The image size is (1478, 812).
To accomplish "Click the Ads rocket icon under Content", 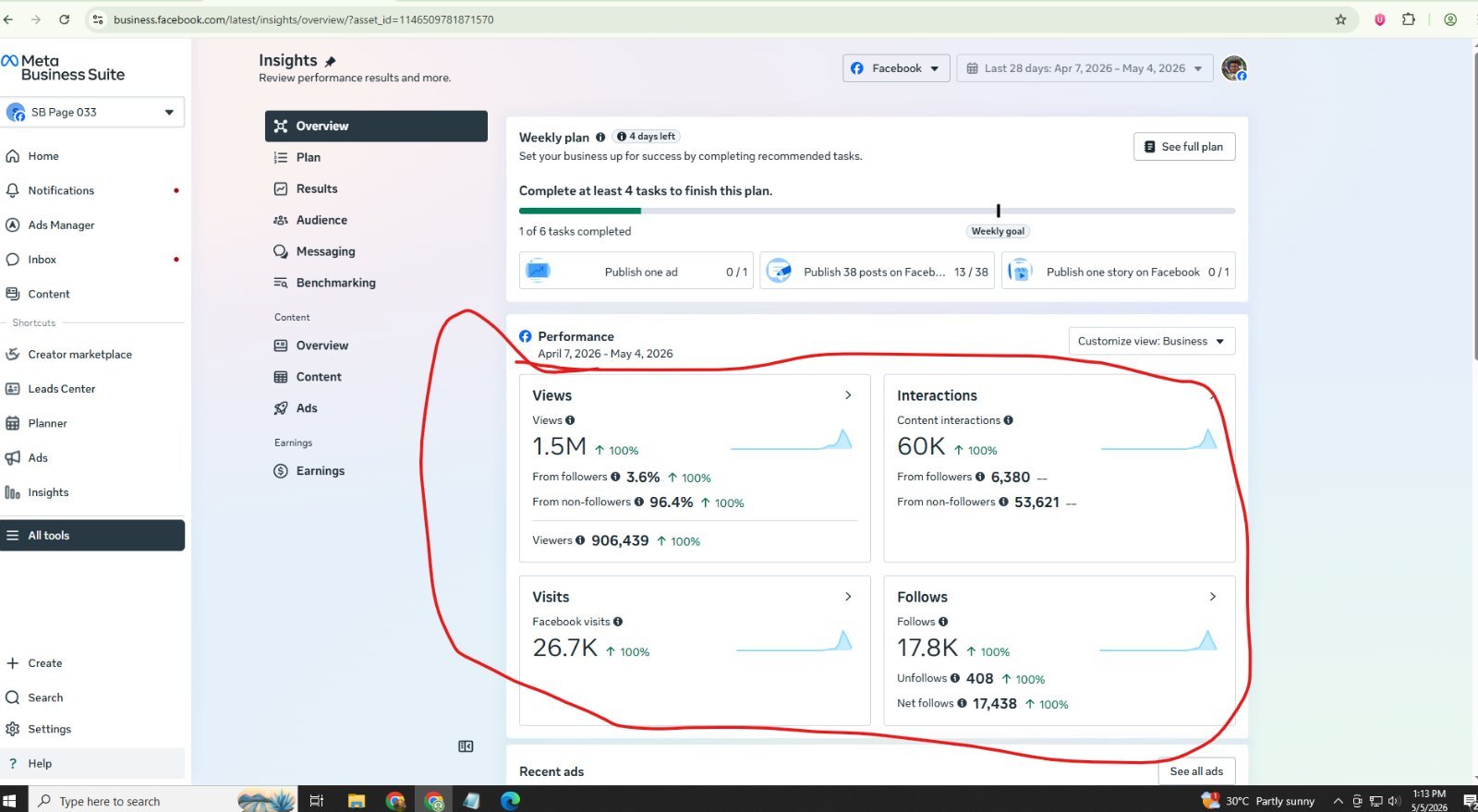I will coord(281,408).
